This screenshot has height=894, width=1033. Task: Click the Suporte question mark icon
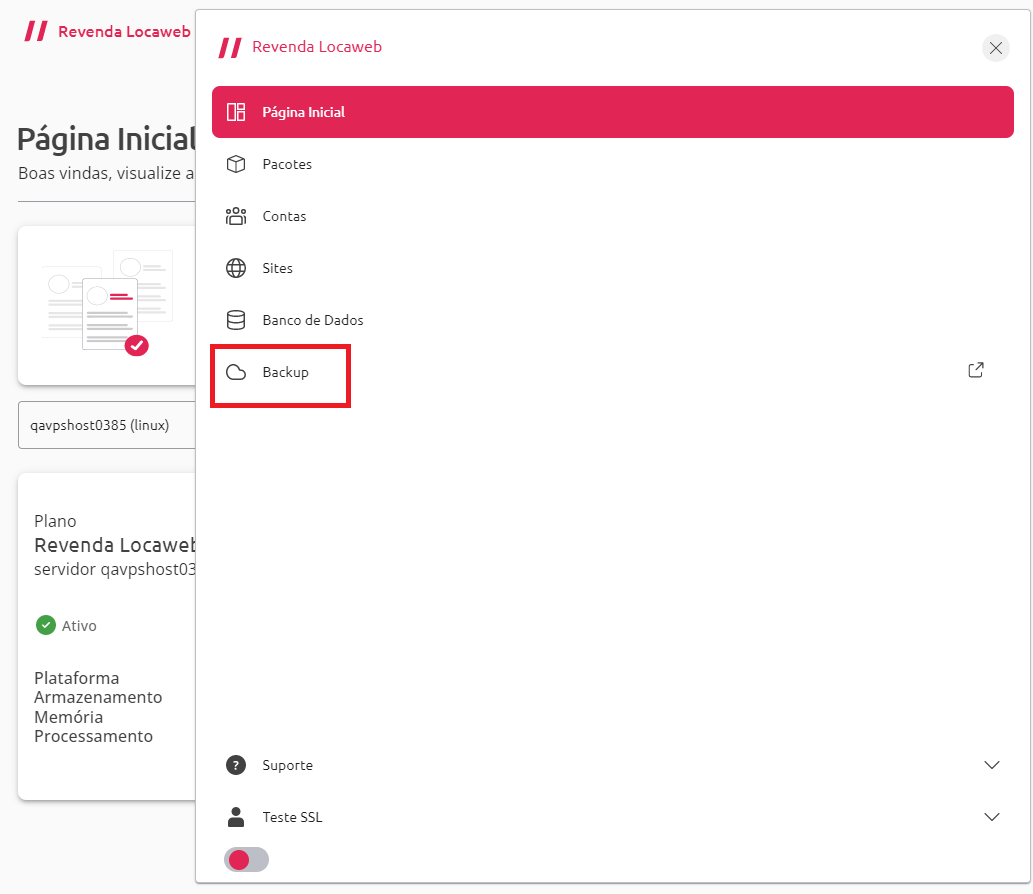coord(236,765)
